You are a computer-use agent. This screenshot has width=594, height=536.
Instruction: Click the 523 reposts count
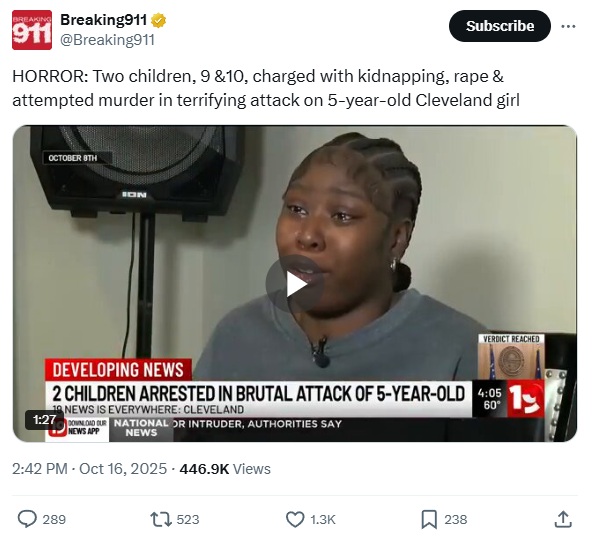[188, 519]
